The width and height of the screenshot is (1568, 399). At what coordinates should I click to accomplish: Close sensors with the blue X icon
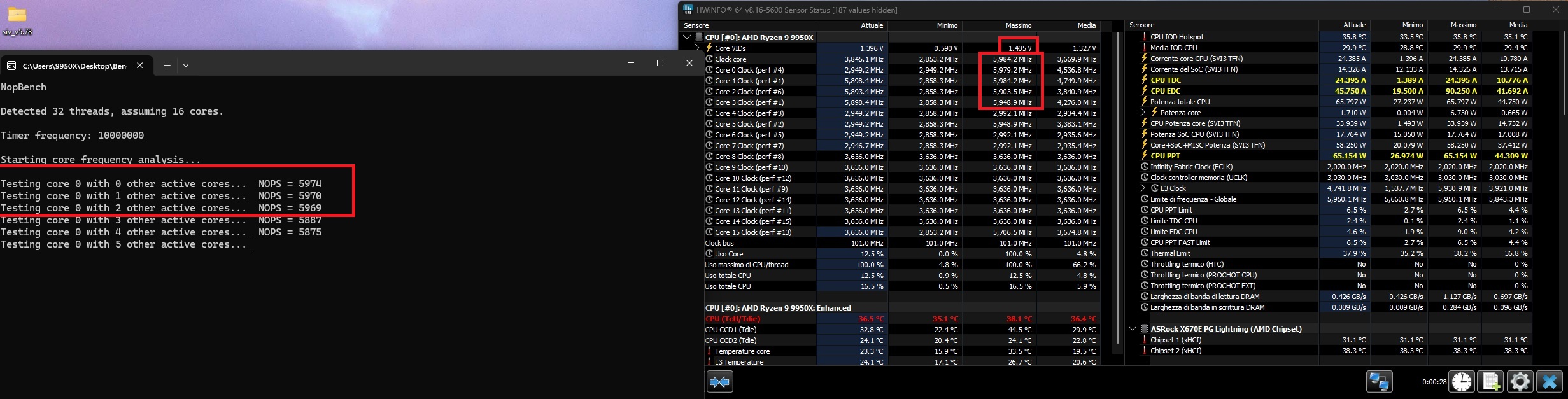point(1550,382)
